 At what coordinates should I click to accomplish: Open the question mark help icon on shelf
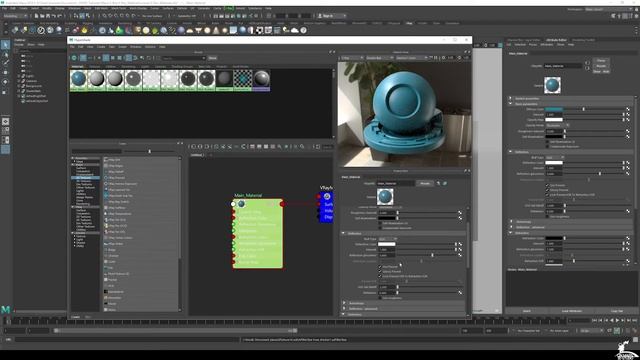[x=304, y=30]
